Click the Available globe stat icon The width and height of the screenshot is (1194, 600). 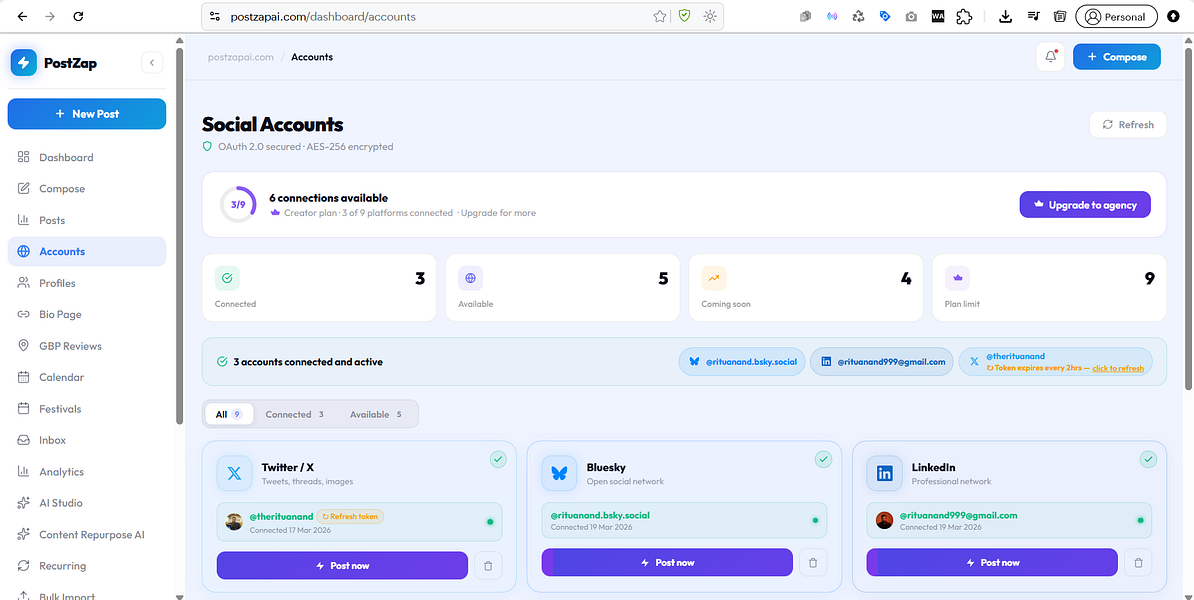(471, 279)
